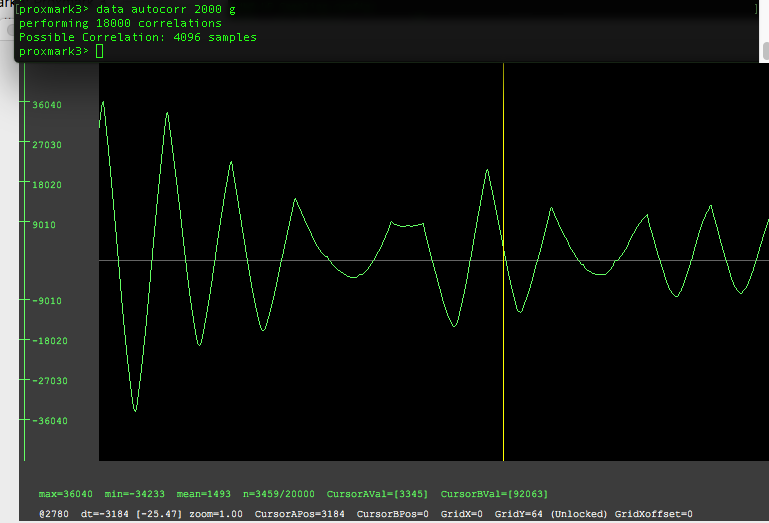Viewport: 769px width, 523px height.
Task: Click the 27030 y-axis label
Action: point(47,145)
